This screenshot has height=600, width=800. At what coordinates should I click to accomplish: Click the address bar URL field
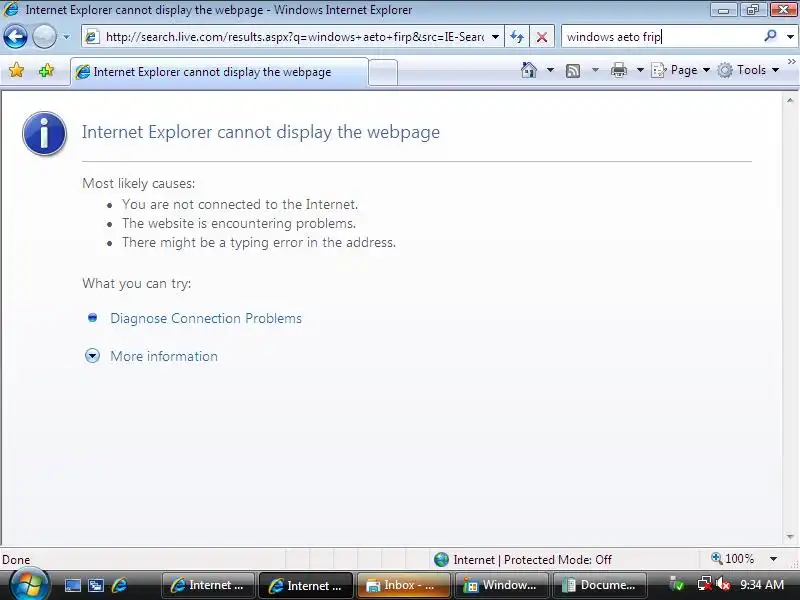click(294, 37)
